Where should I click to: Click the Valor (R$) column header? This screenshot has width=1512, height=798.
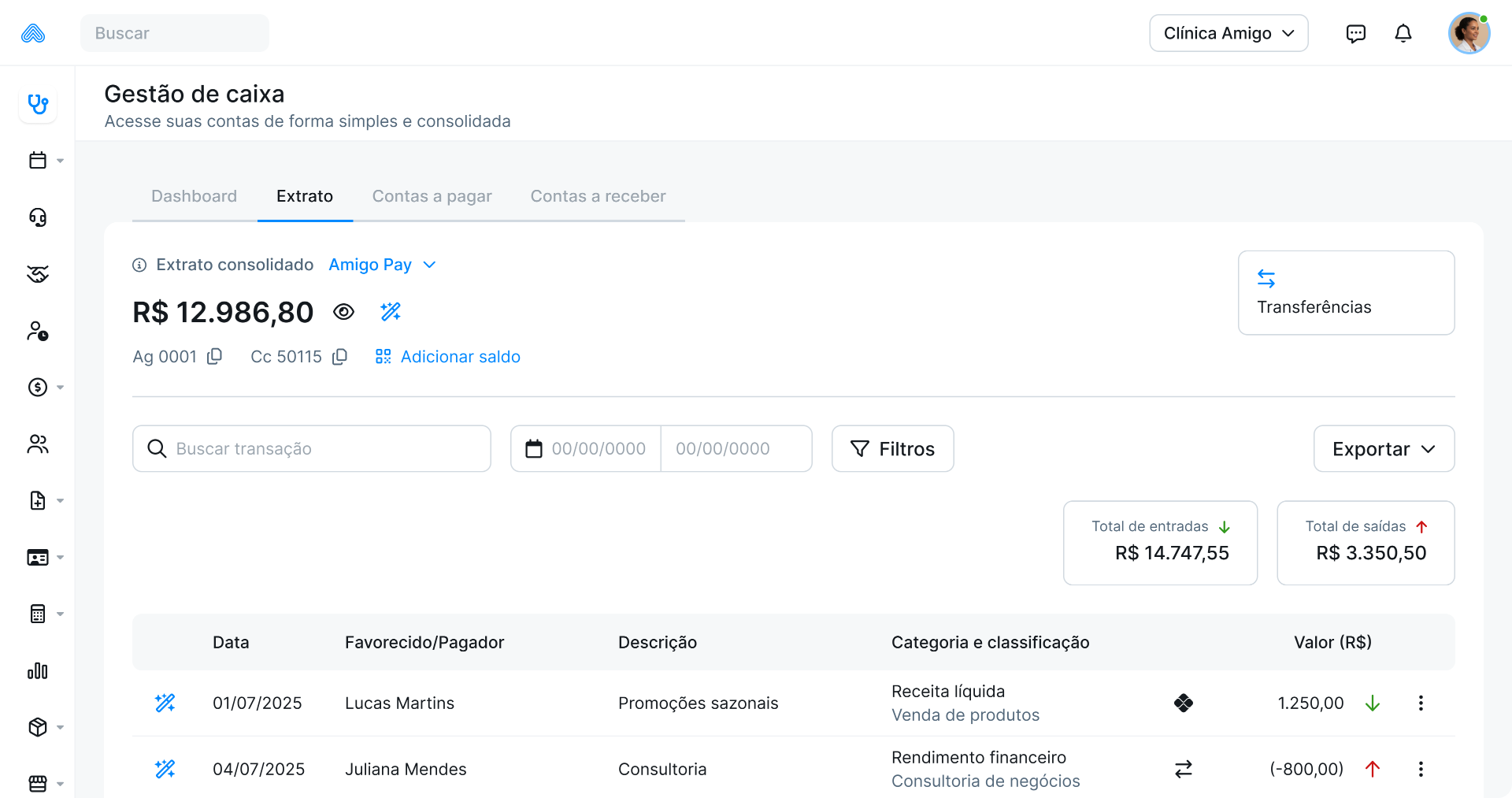click(x=1332, y=642)
